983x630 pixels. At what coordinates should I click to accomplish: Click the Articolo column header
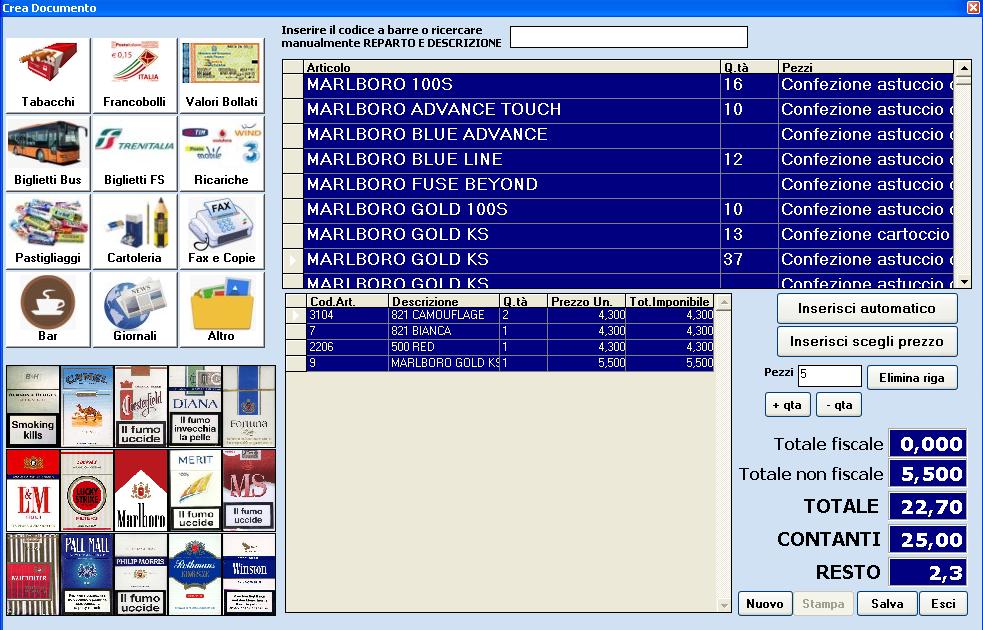[x=512, y=67]
